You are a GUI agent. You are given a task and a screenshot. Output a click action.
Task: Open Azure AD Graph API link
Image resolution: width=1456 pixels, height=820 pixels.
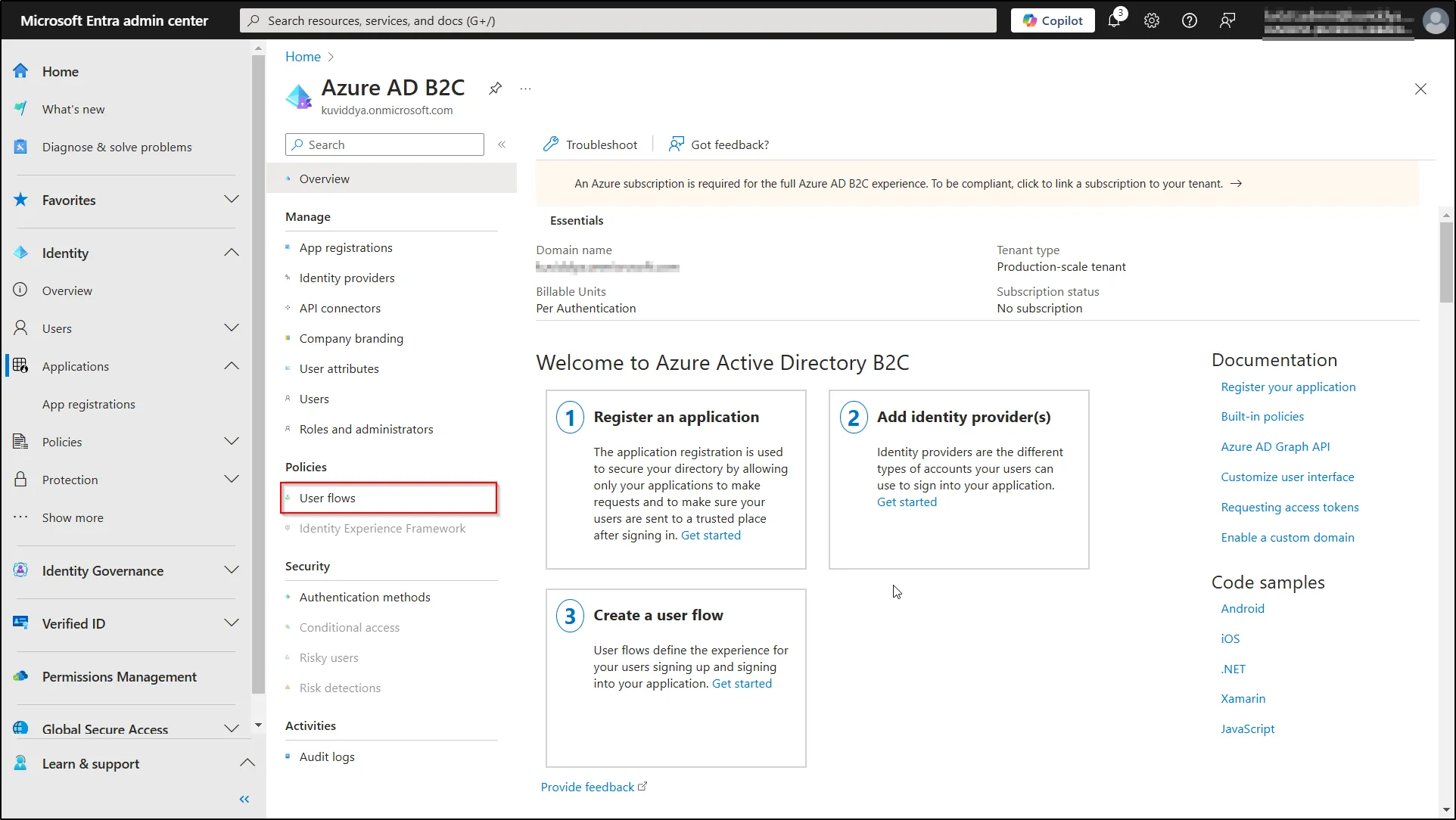pos(1275,447)
